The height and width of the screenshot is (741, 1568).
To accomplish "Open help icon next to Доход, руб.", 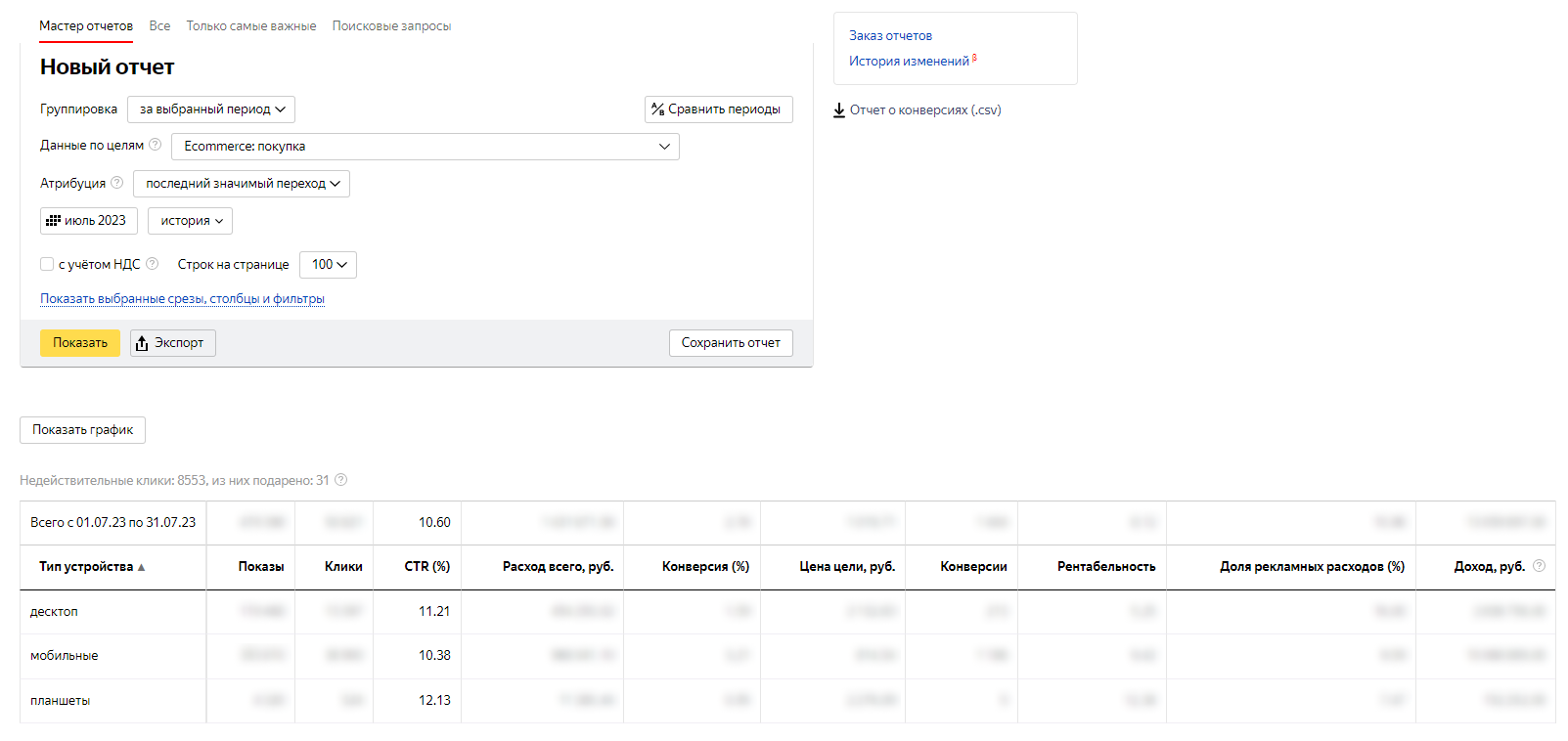I will (1539, 566).
